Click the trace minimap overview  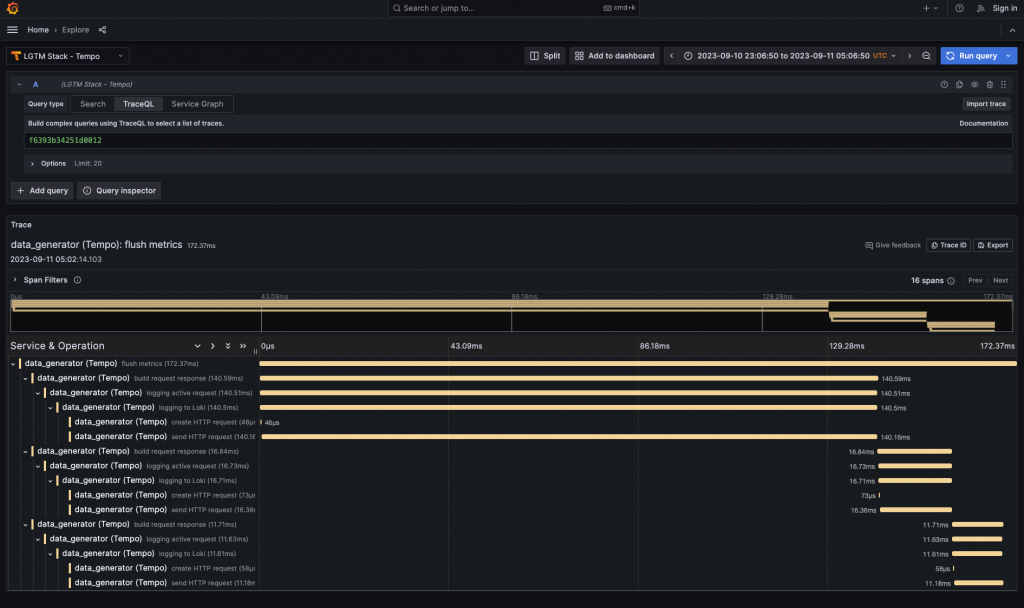[x=511, y=315]
